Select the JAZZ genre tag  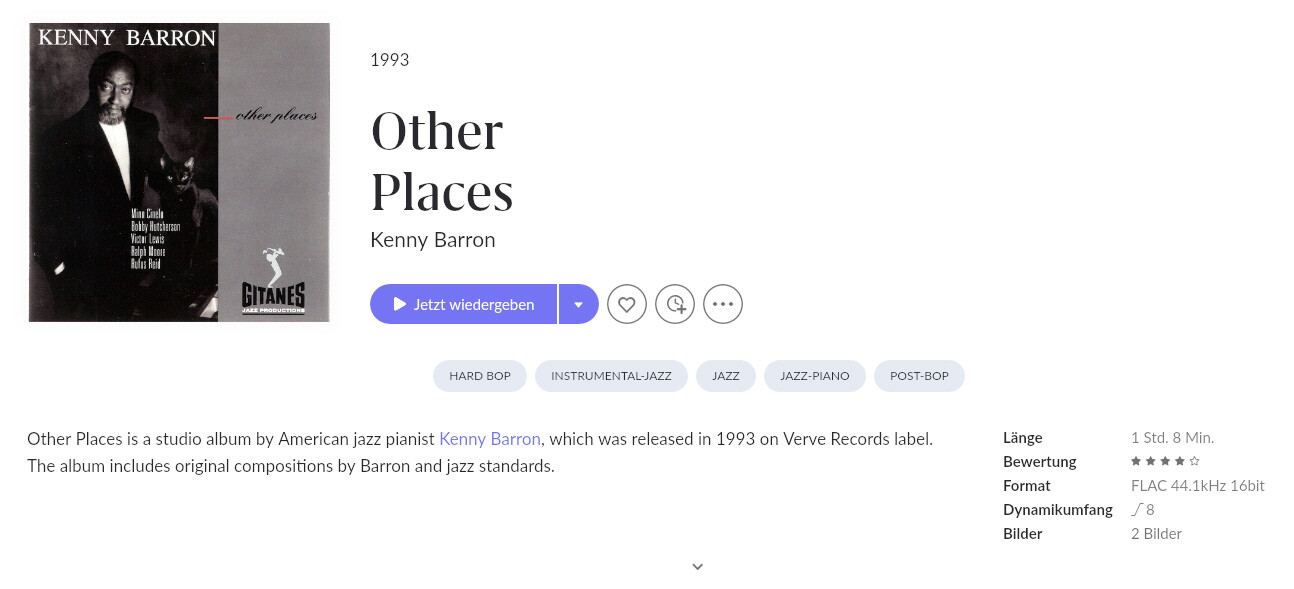tap(726, 376)
